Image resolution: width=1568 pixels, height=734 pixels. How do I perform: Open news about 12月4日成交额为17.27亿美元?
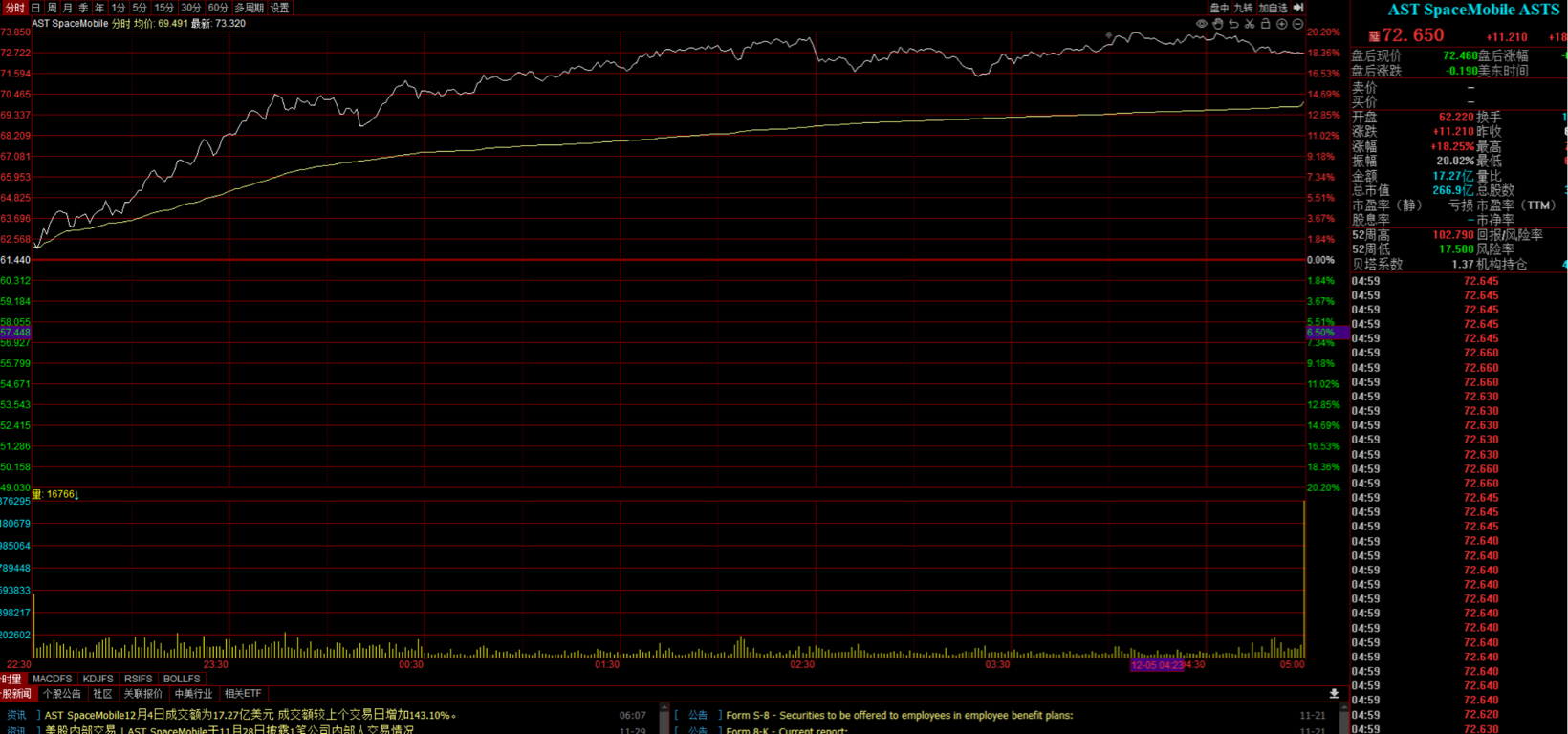point(250,715)
